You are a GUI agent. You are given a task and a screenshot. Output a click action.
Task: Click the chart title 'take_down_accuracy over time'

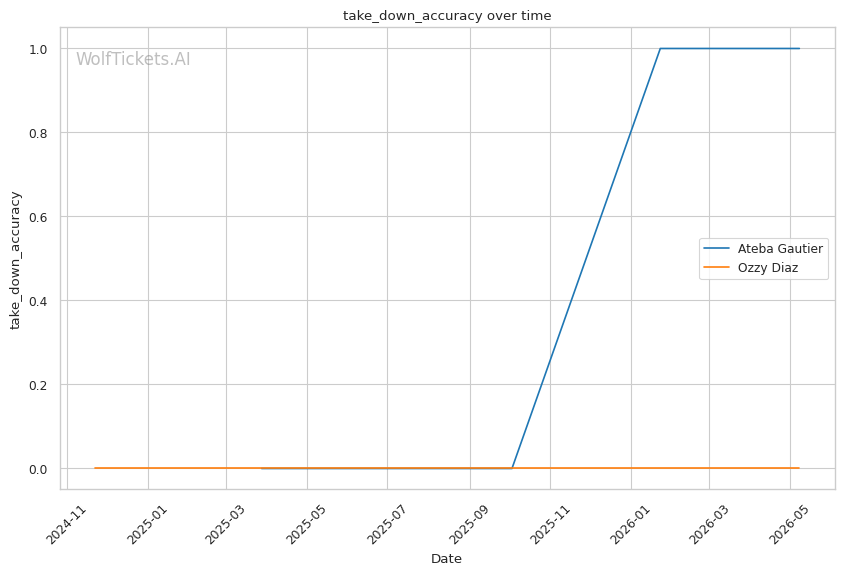click(447, 16)
